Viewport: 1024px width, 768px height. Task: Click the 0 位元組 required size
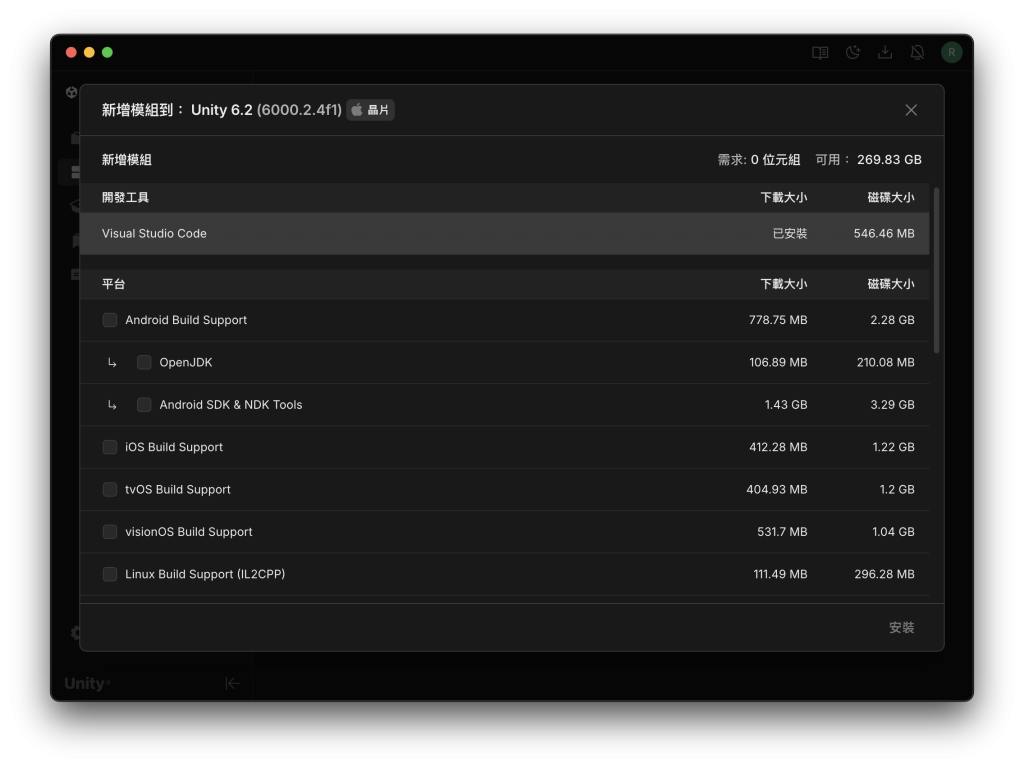(775, 159)
